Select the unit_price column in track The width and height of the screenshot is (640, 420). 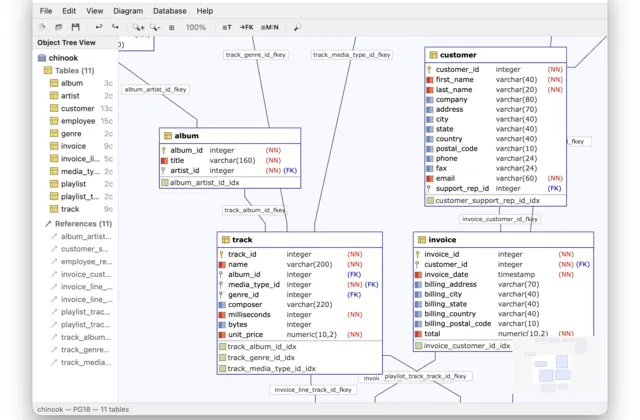300,335
